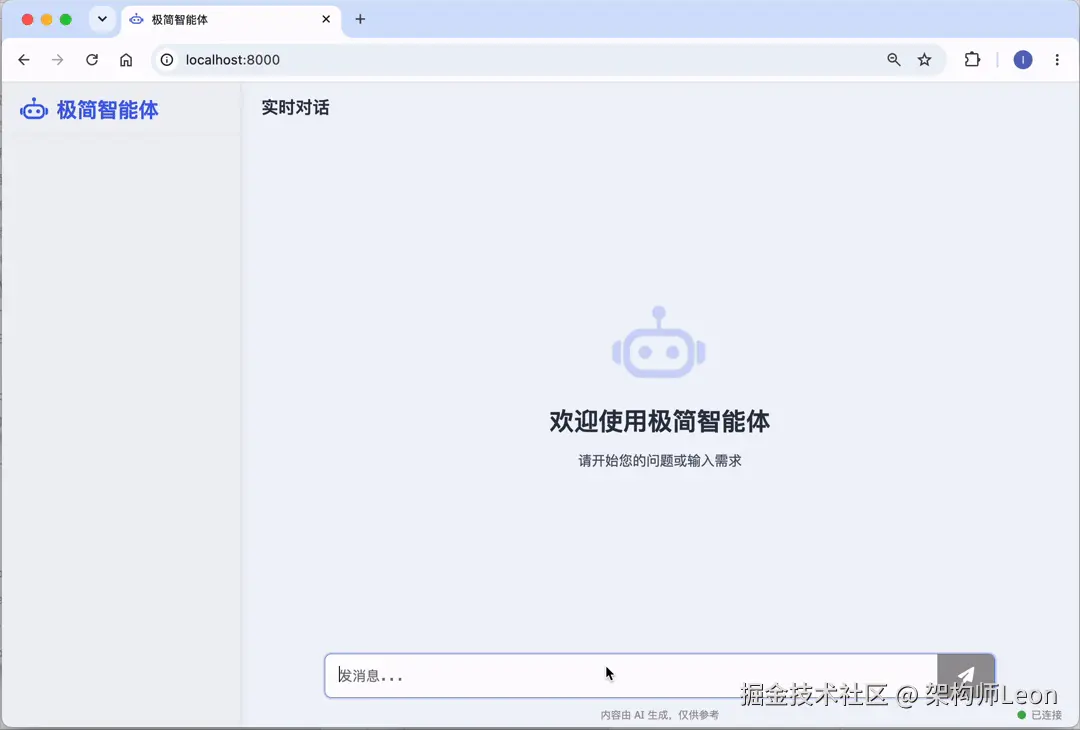Click the 请开始您的问题或输入需求 text
The width and height of the screenshot is (1080, 730).
tap(659, 461)
